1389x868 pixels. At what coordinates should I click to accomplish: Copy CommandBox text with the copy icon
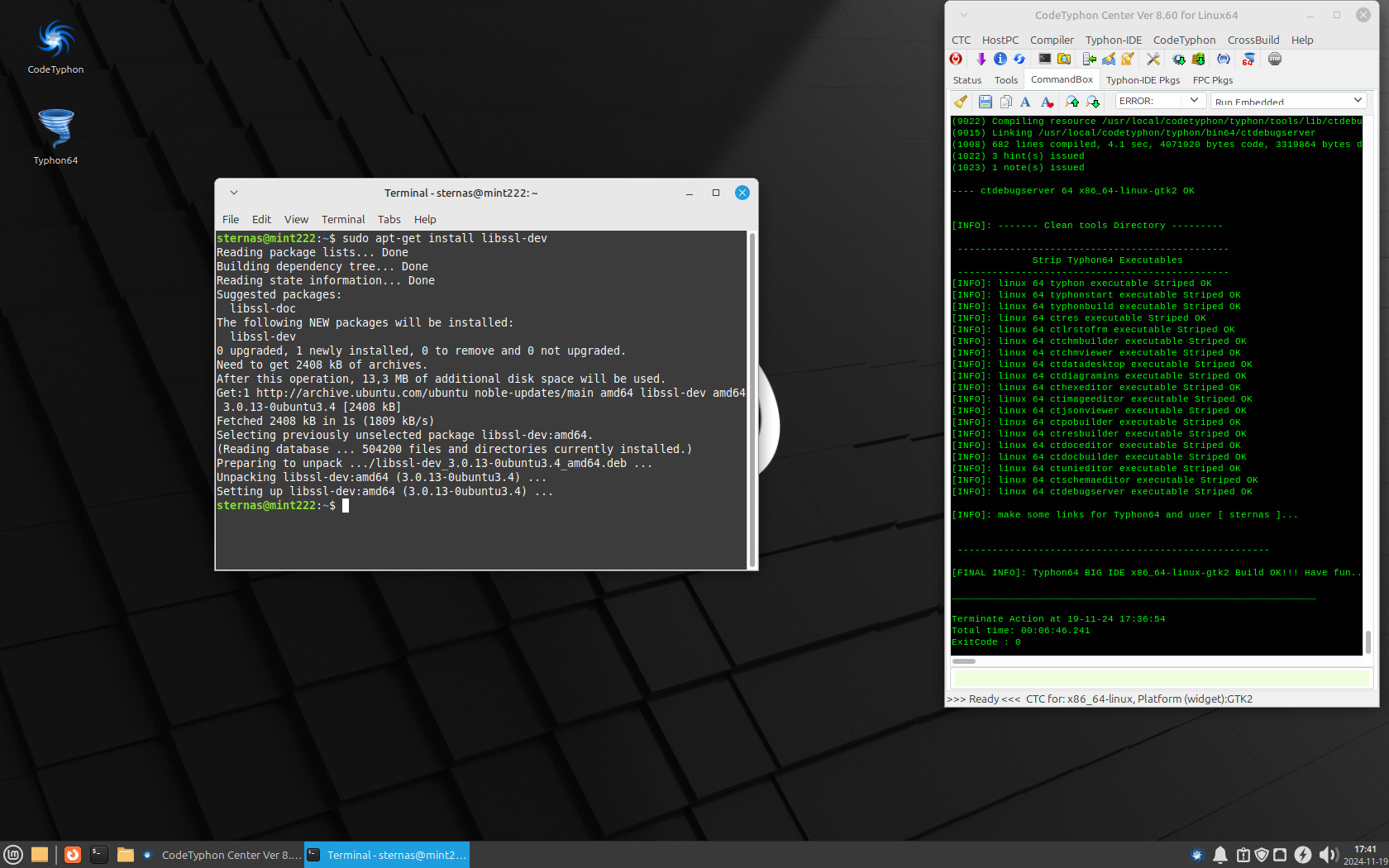(x=1005, y=101)
